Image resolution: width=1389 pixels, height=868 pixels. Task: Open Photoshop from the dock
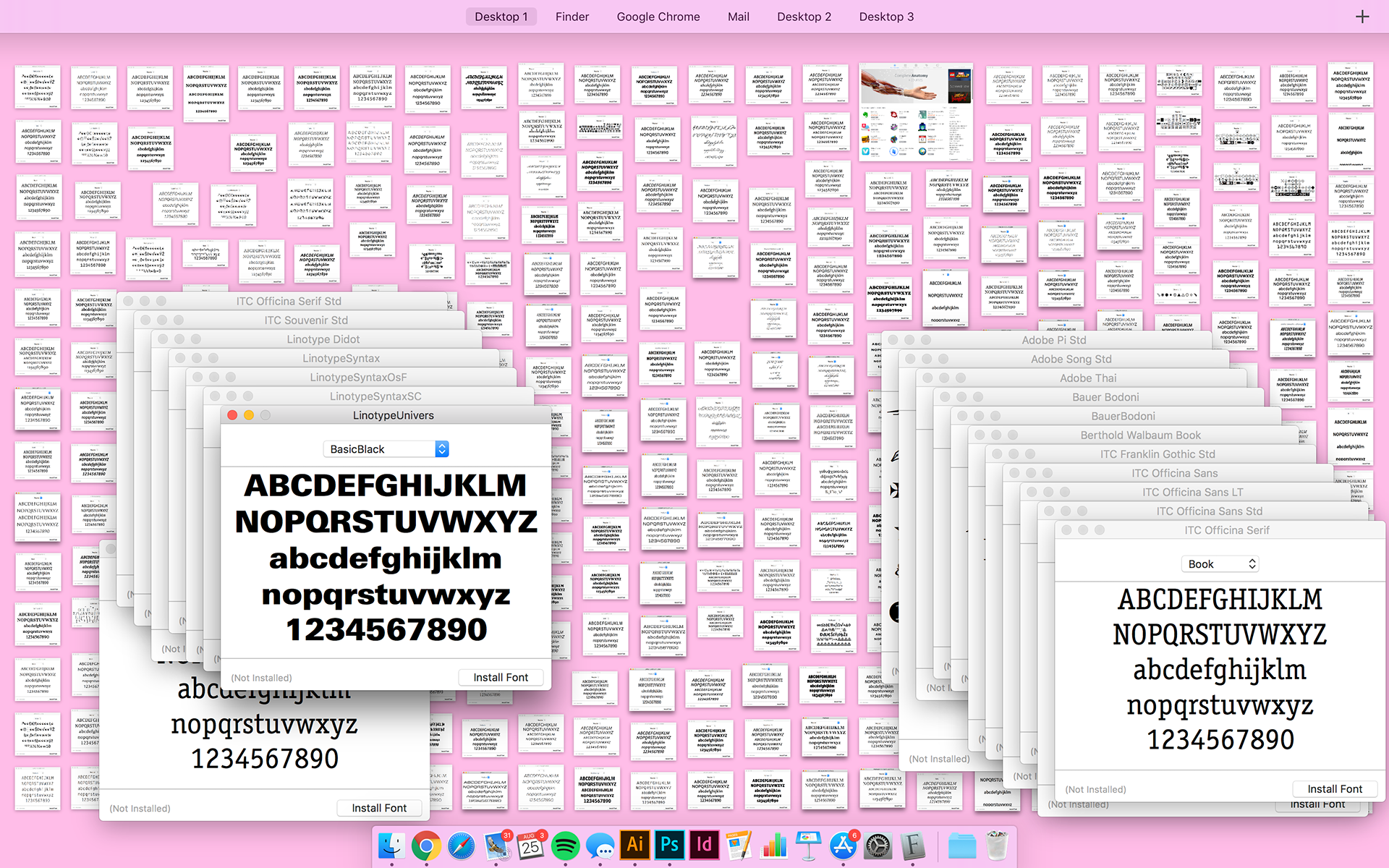pos(670,845)
